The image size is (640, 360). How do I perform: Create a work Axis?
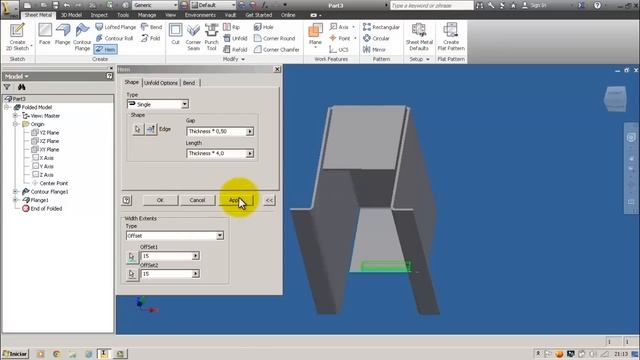339,27
